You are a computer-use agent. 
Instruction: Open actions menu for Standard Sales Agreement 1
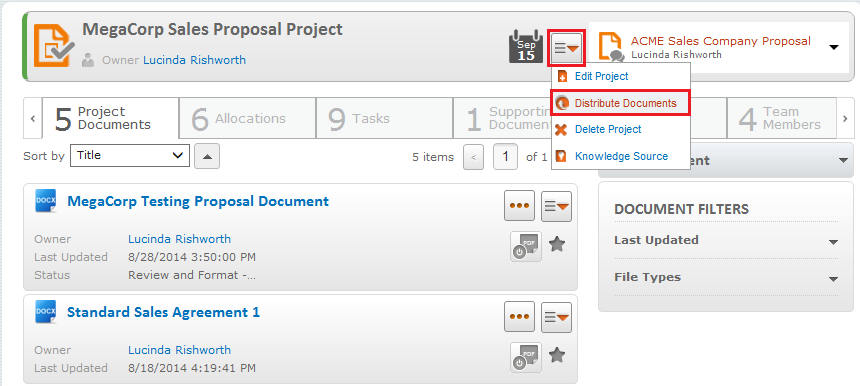pyautogui.click(x=556, y=317)
